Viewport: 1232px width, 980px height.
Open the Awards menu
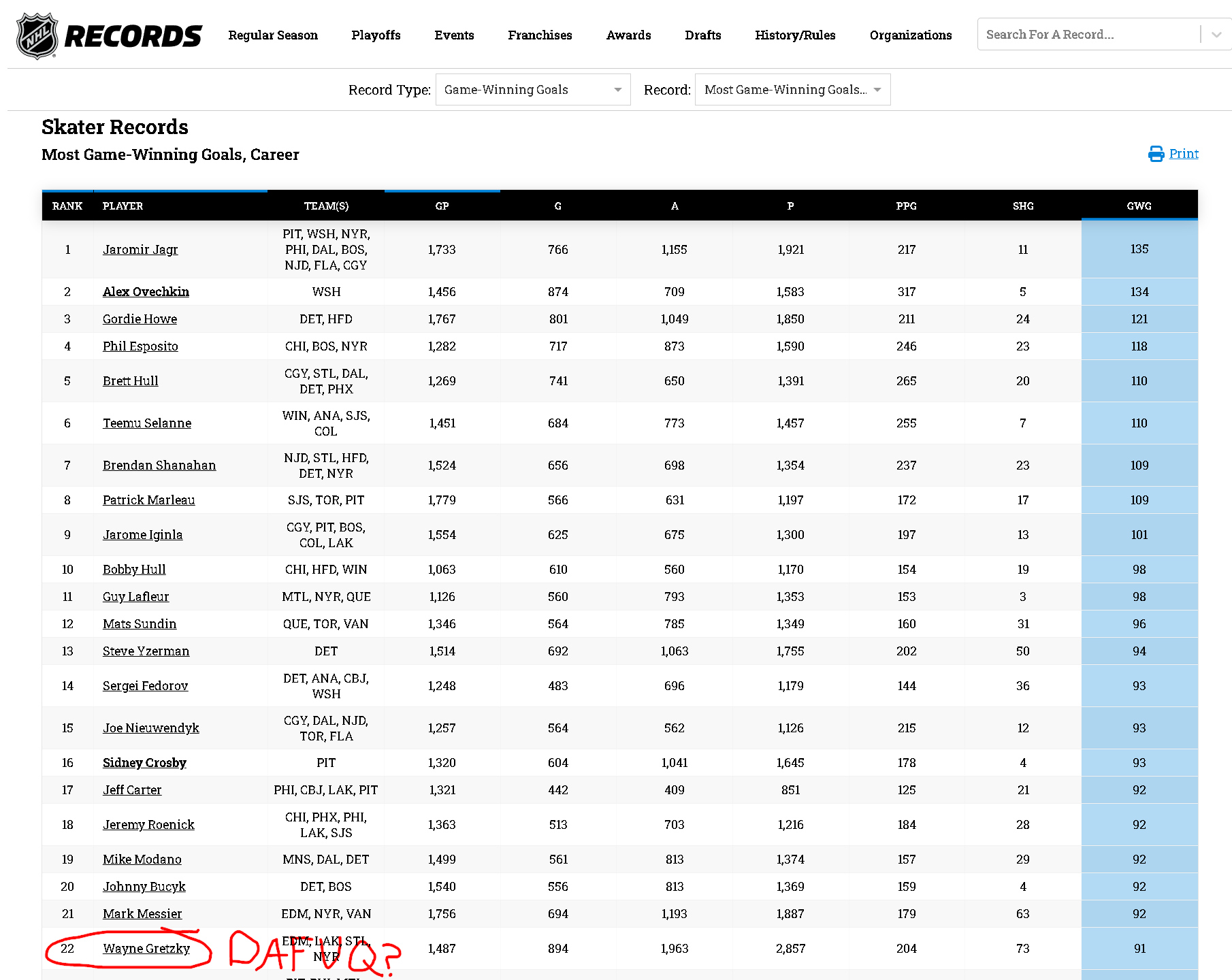(x=628, y=35)
